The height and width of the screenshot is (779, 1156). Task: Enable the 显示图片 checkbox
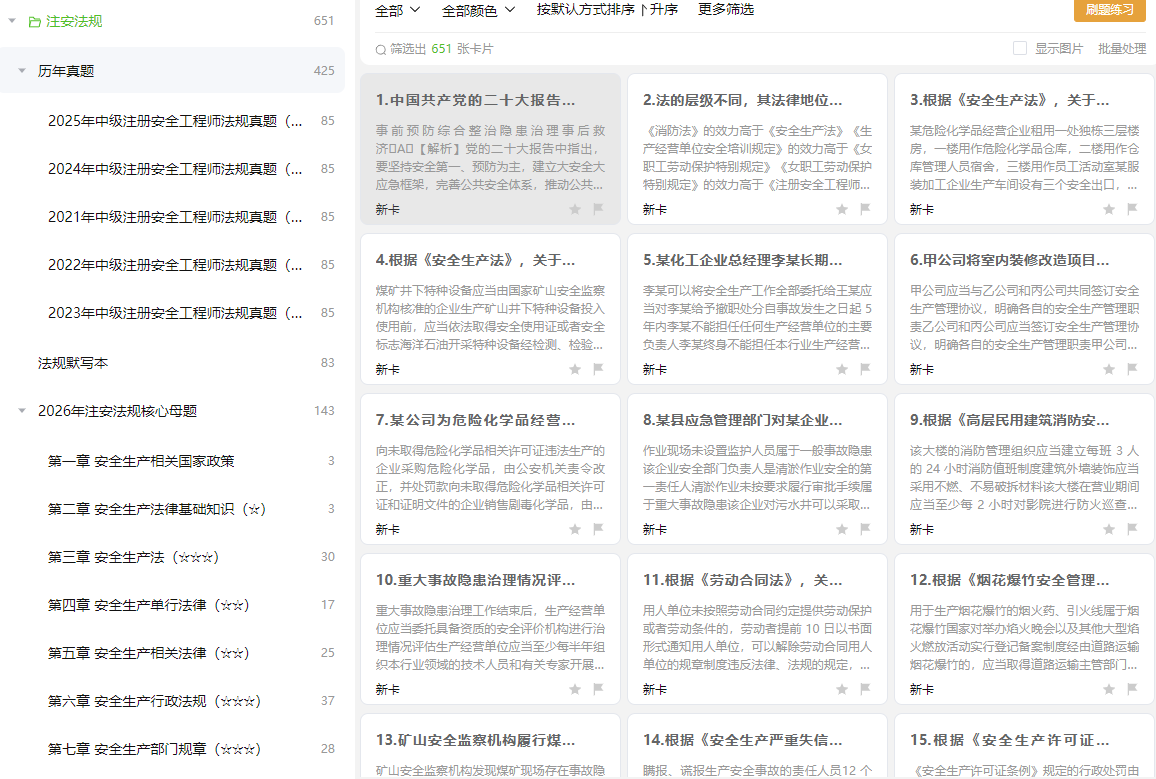click(x=1020, y=48)
